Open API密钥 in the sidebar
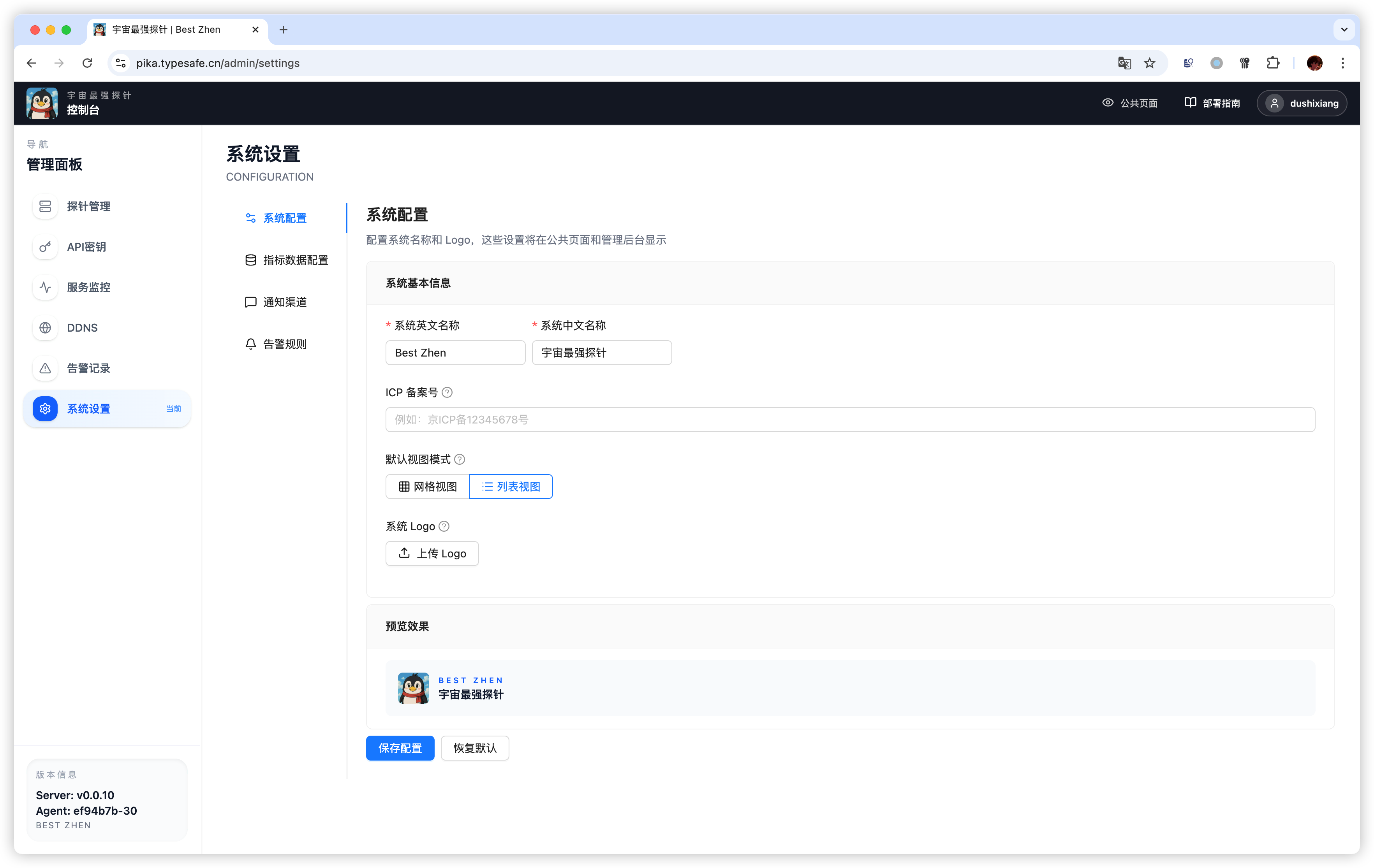 coord(107,247)
